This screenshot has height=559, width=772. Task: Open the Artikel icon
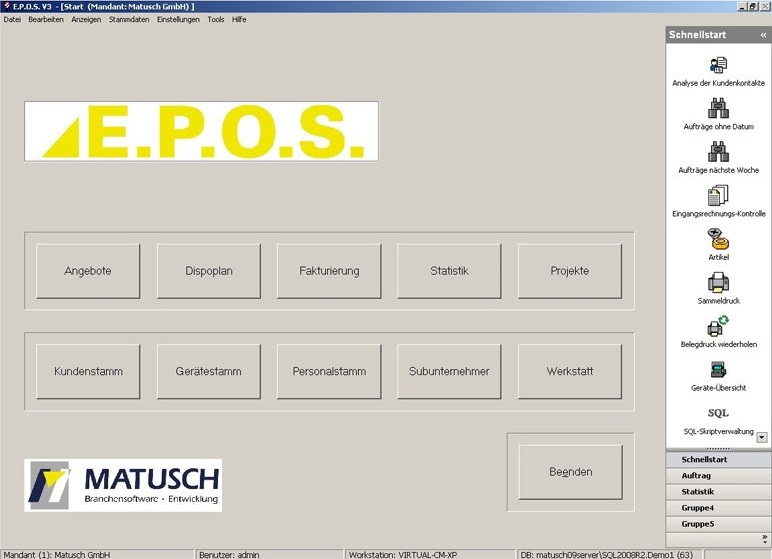pyautogui.click(x=718, y=239)
